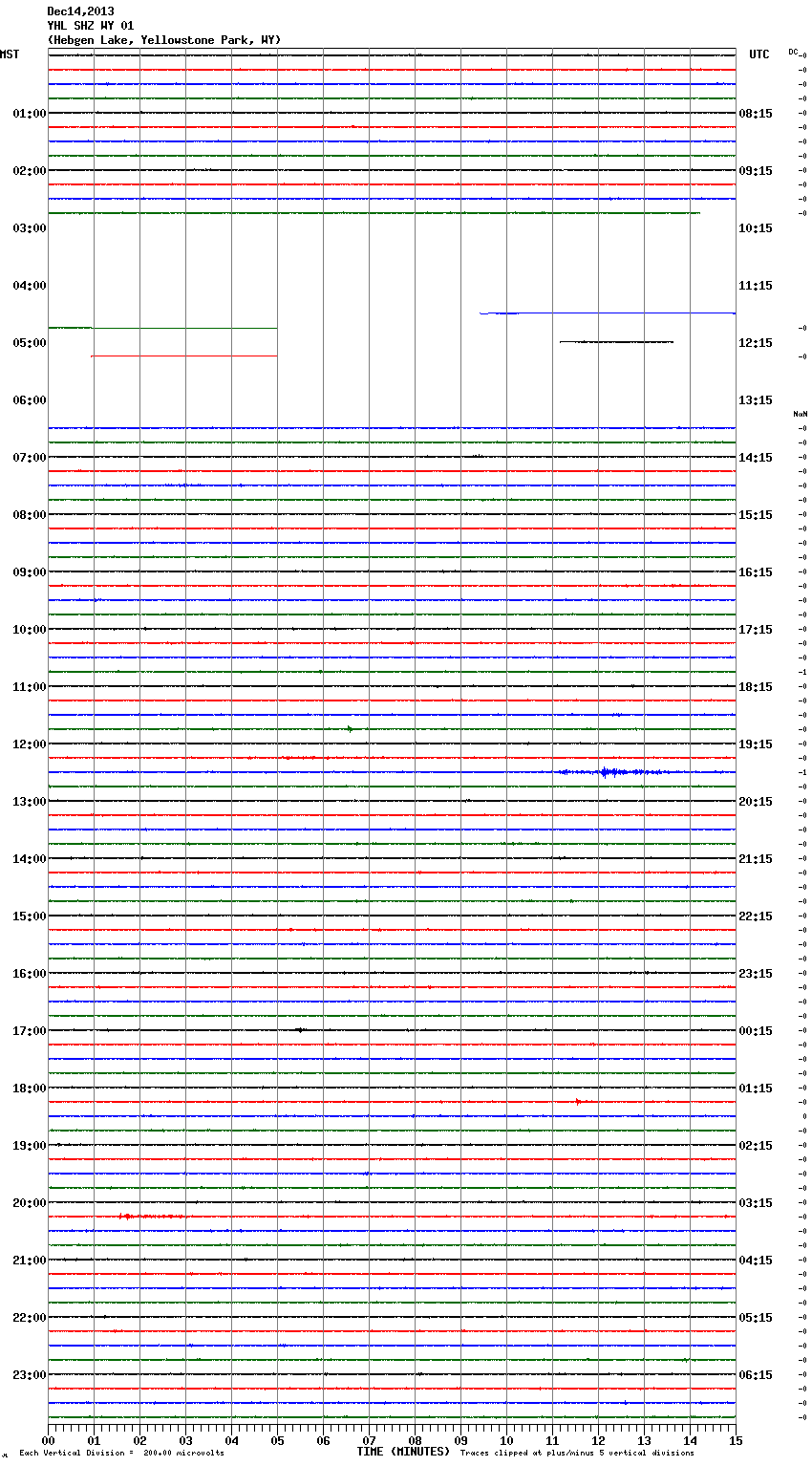Image resolution: width=812 pixels, height=1466 pixels.
Task: Click the 08 minute tick label
Action: [x=415, y=1441]
